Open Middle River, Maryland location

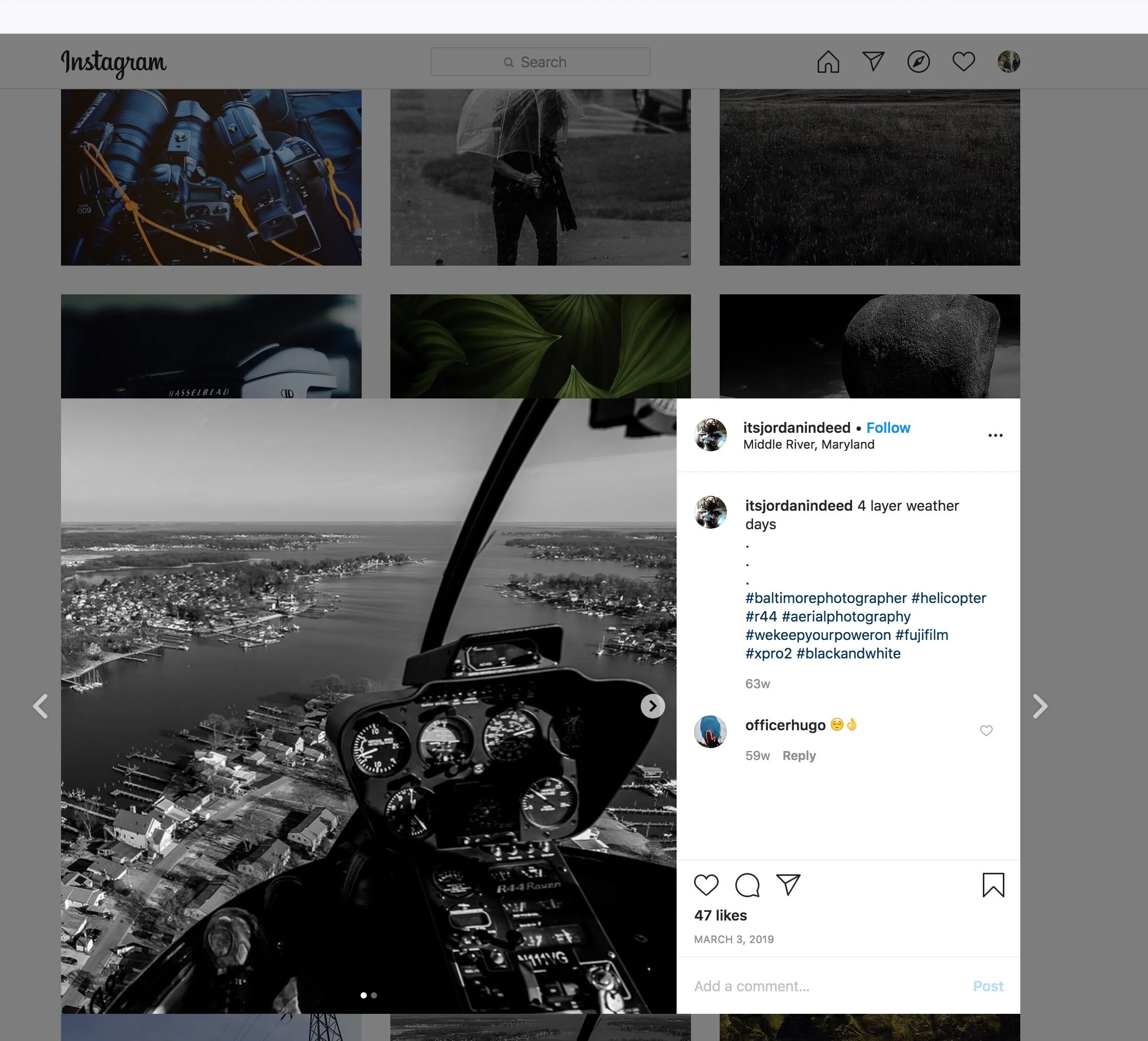(808, 445)
